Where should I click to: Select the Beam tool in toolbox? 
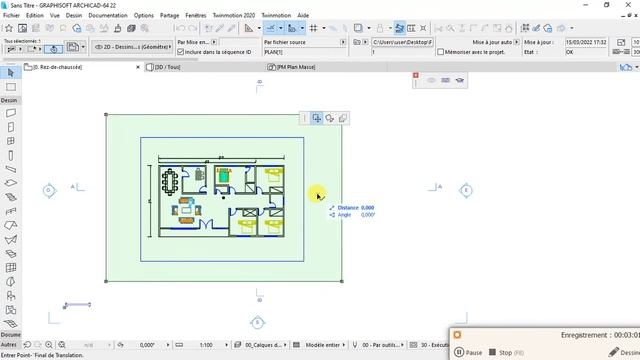tap(11, 169)
